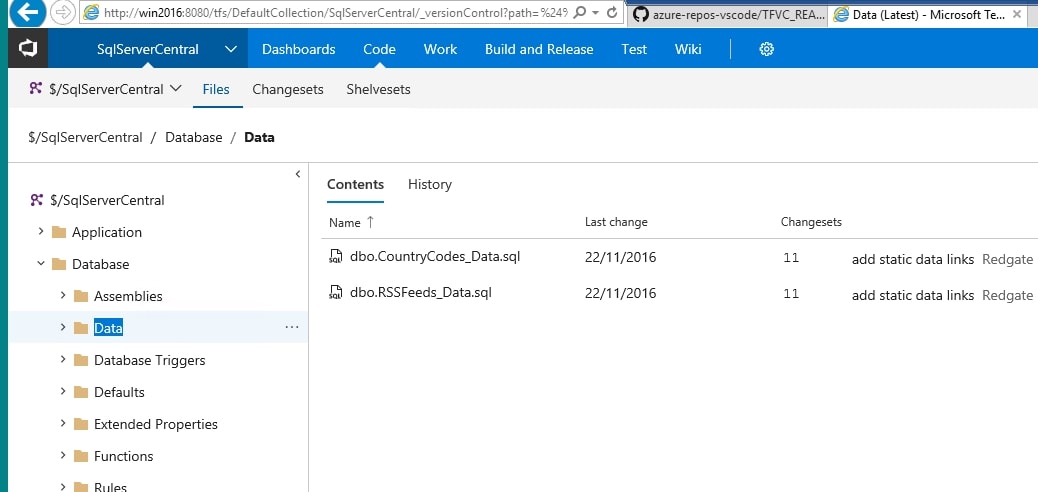Expand the Data folder
This screenshot has height=492, width=1038.
pos(63,327)
